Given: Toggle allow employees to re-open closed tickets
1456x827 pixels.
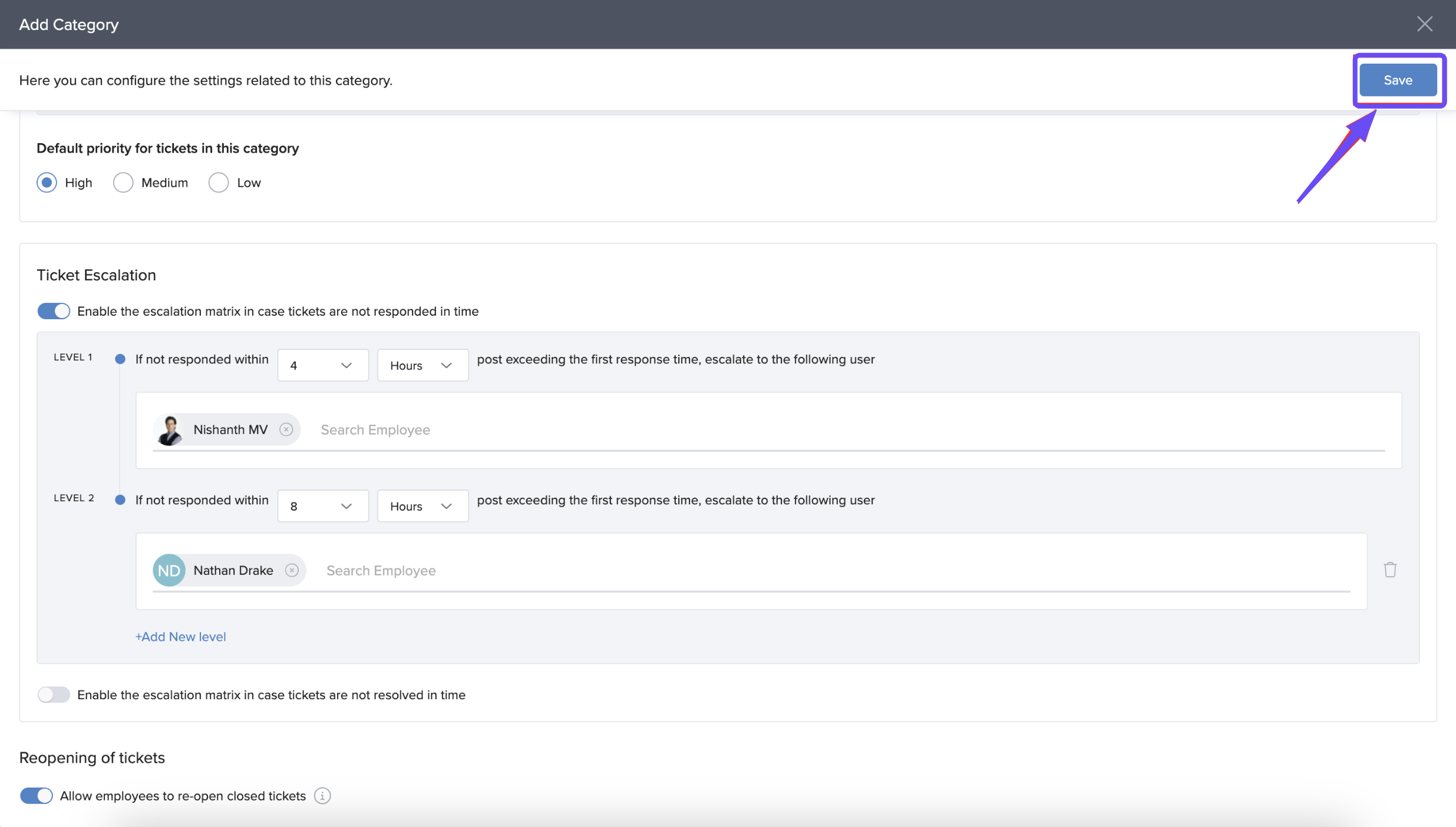Looking at the screenshot, I should click(37, 796).
